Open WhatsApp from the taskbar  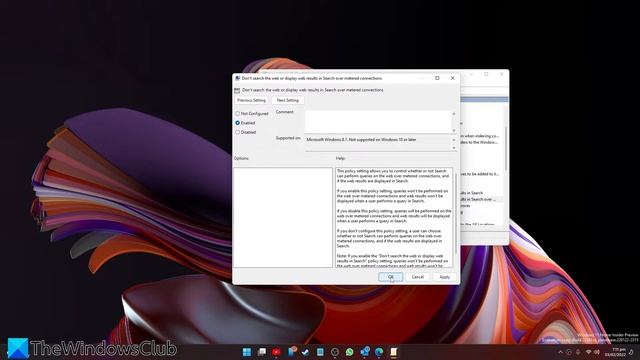click(349, 352)
